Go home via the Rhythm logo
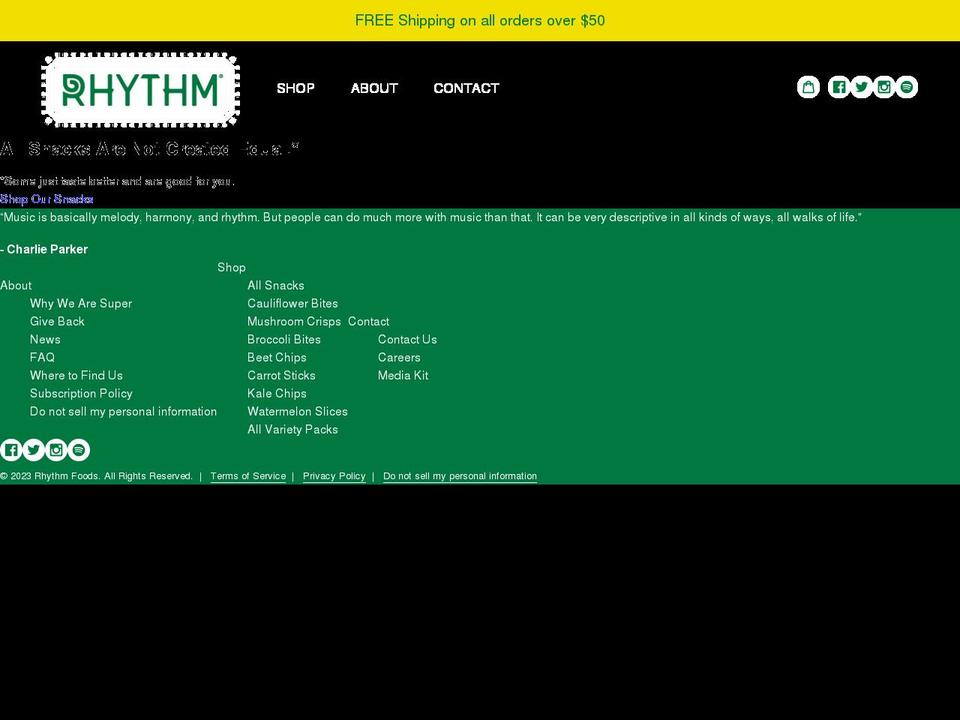 (x=141, y=90)
